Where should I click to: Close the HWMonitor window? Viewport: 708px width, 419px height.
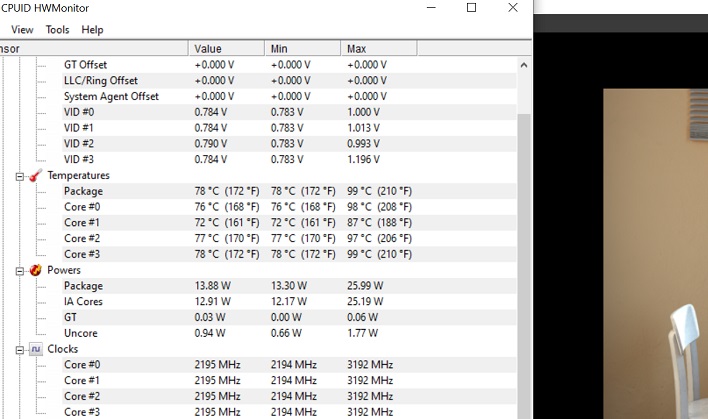[512, 8]
